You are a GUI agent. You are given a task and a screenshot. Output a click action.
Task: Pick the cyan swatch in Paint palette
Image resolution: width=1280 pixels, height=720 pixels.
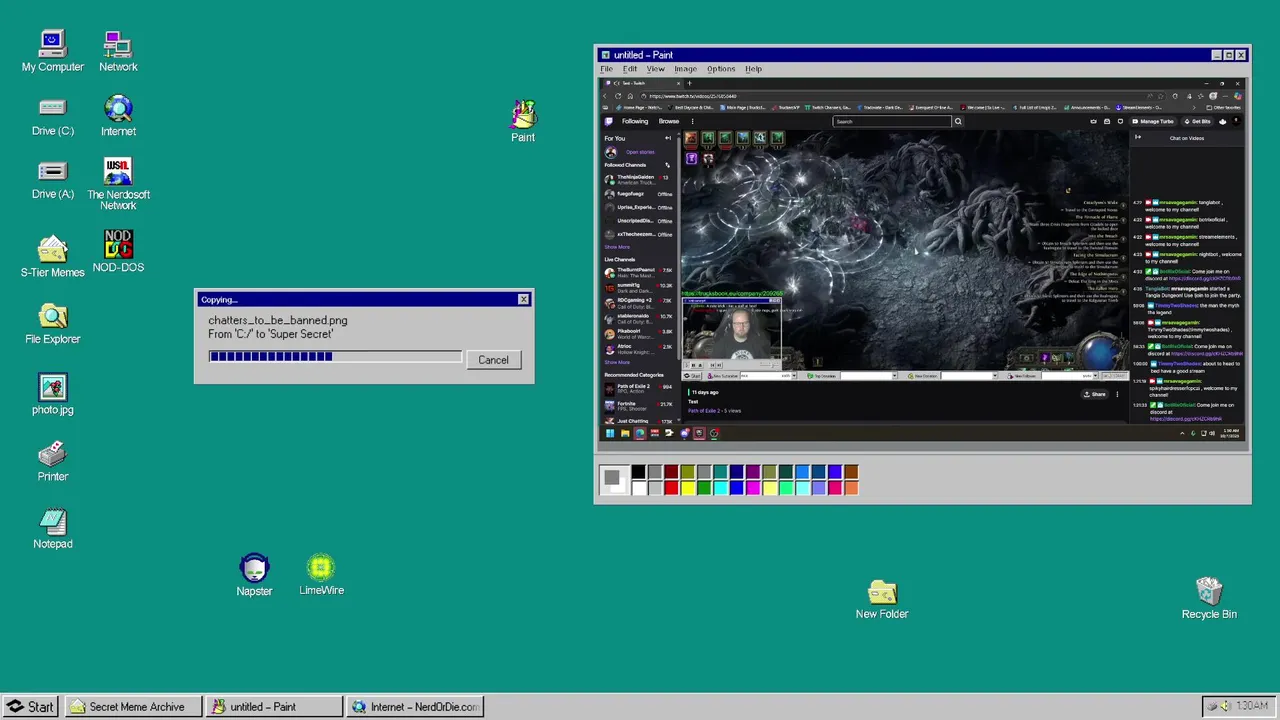coord(721,488)
